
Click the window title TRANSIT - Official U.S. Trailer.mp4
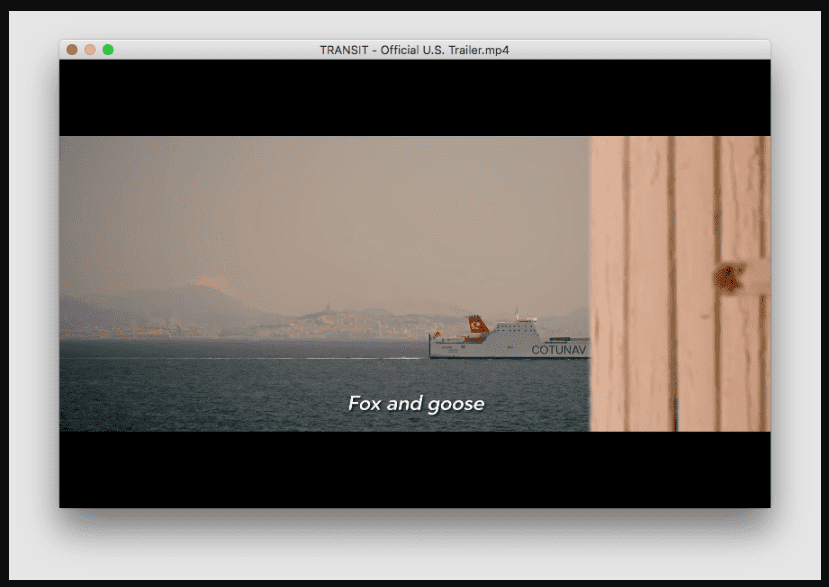pos(414,50)
